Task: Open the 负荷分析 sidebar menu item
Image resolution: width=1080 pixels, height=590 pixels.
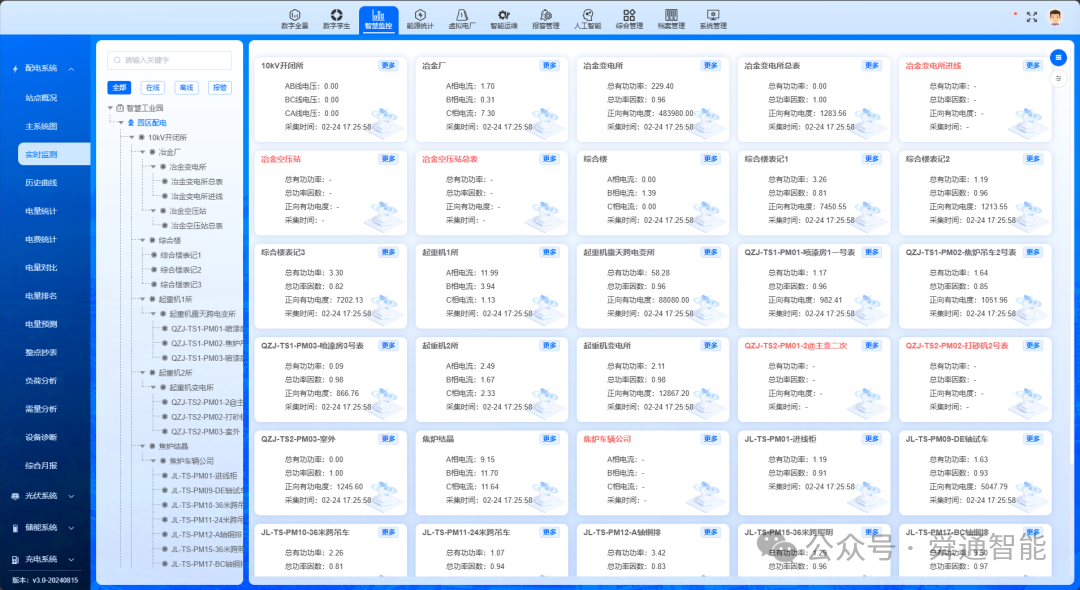Action: pyautogui.click(x=41, y=381)
